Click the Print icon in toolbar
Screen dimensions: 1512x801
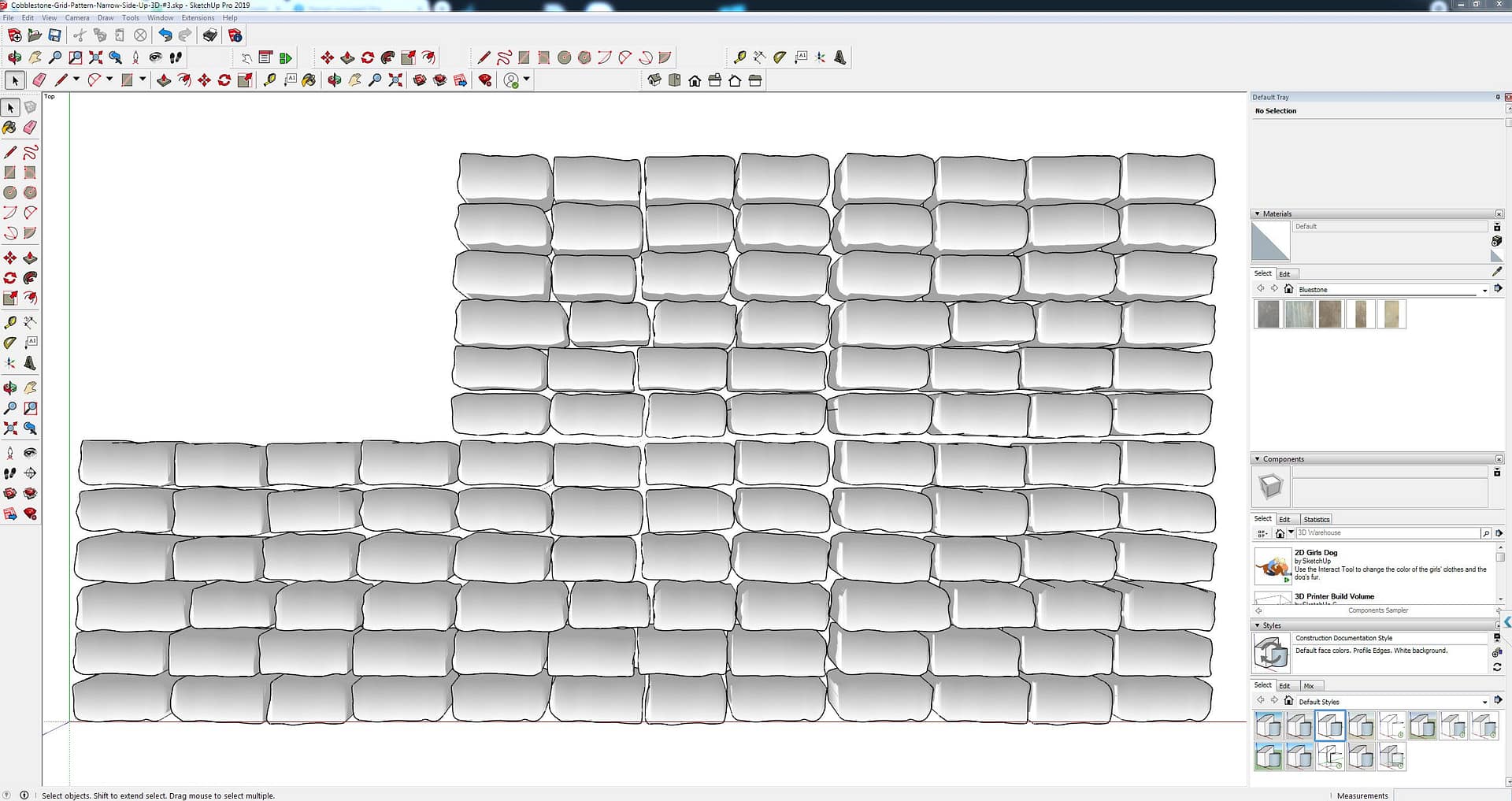(209, 35)
